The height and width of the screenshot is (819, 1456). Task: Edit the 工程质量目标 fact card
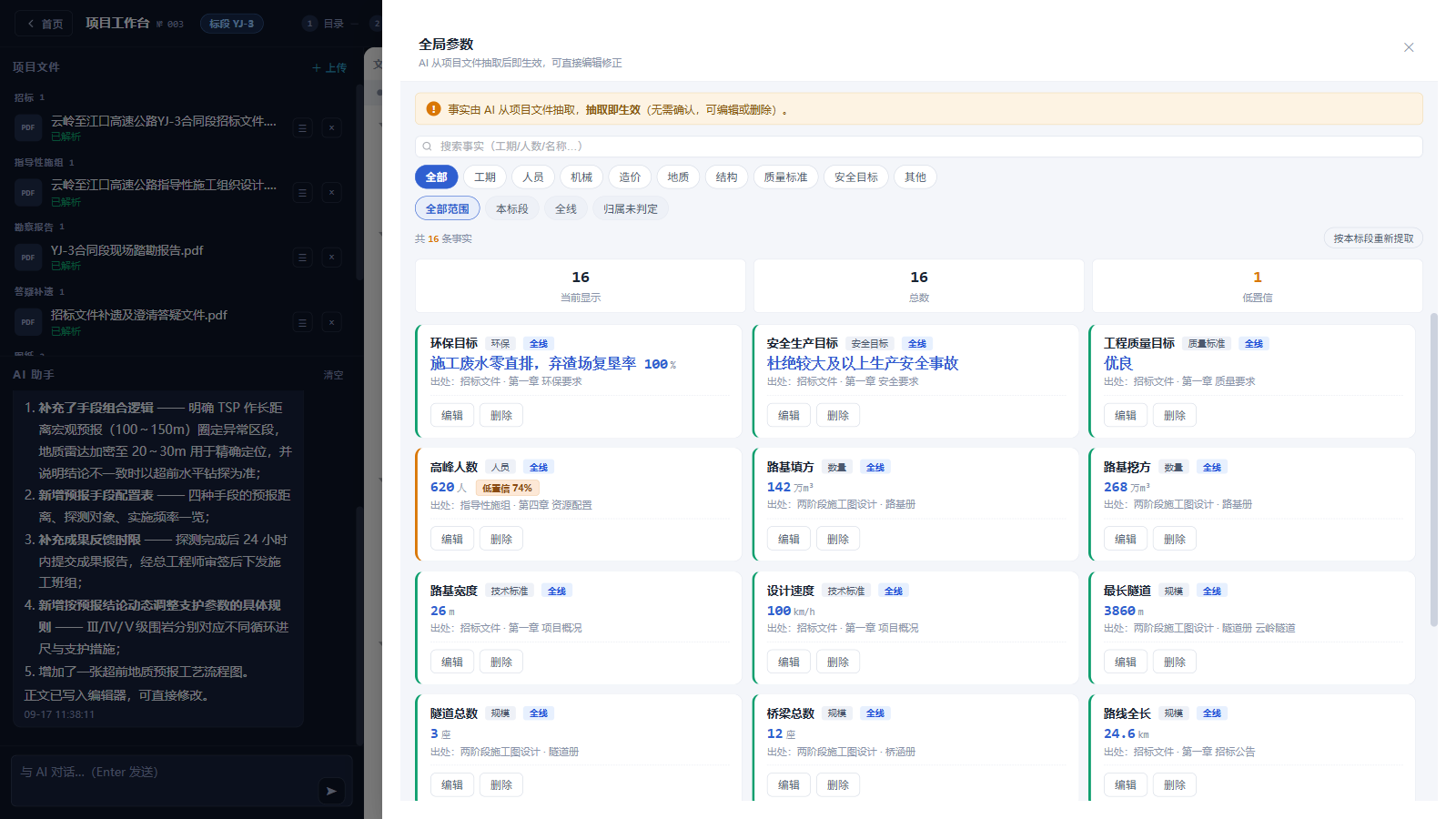click(1126, 416)
